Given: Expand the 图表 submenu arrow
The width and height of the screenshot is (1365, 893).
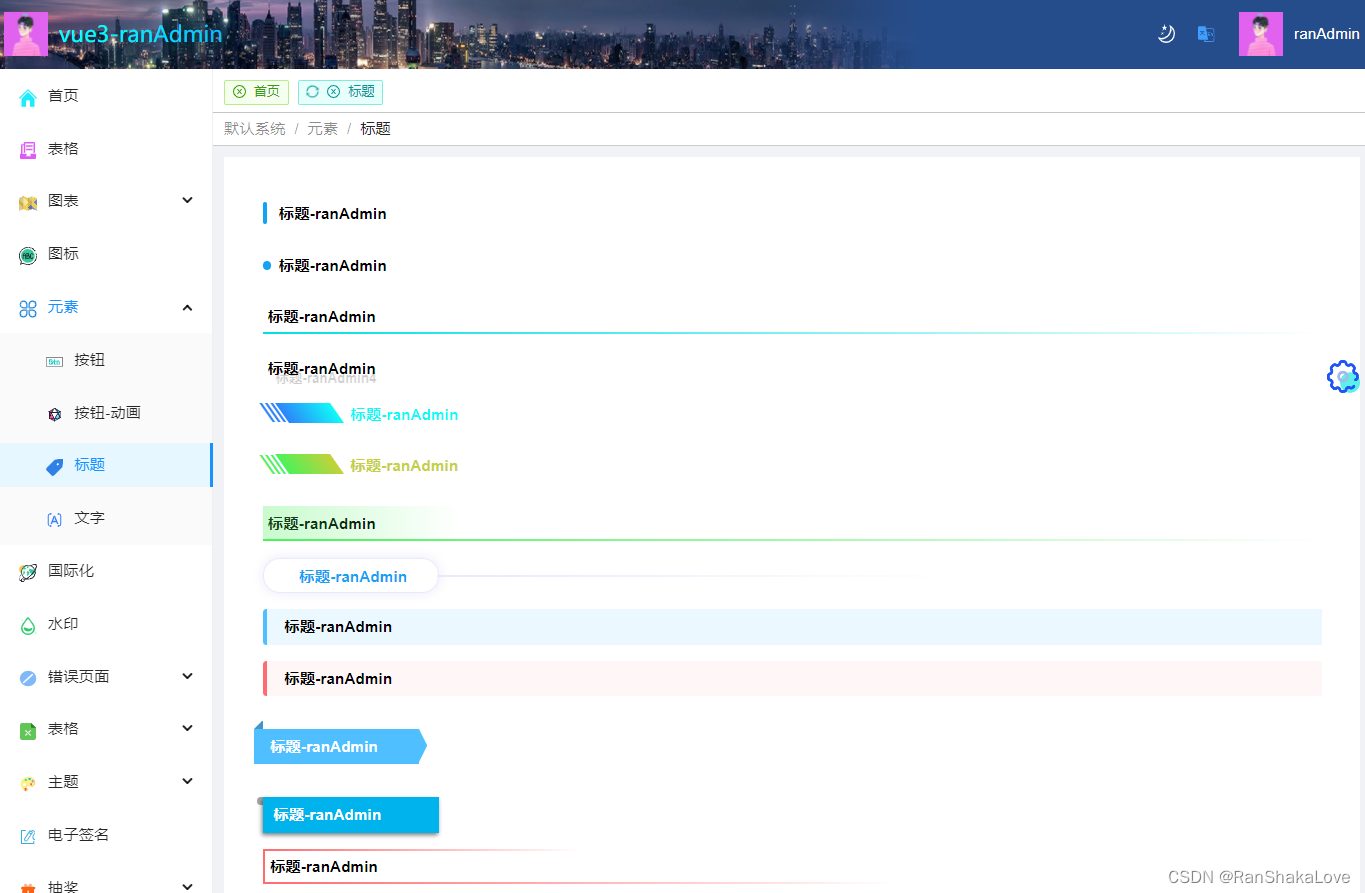Looking at the screenshot, I should click(x=187, y=200).
